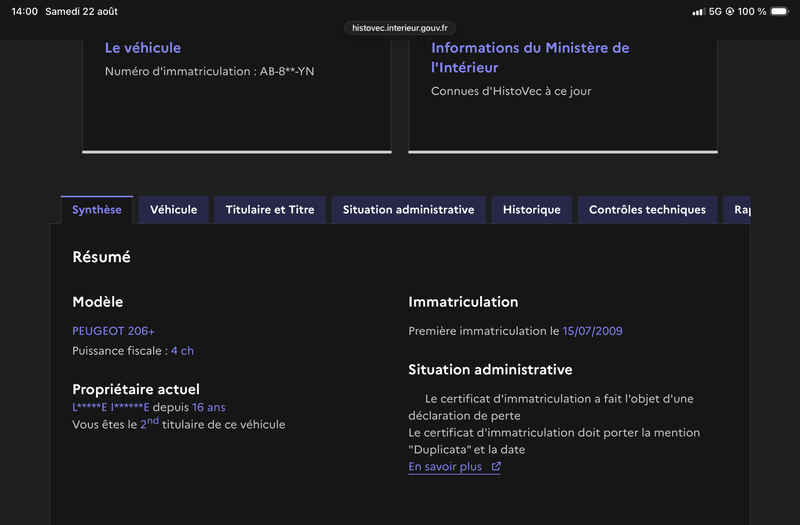Click the 4 ch fiscal power value

point(182,351)
